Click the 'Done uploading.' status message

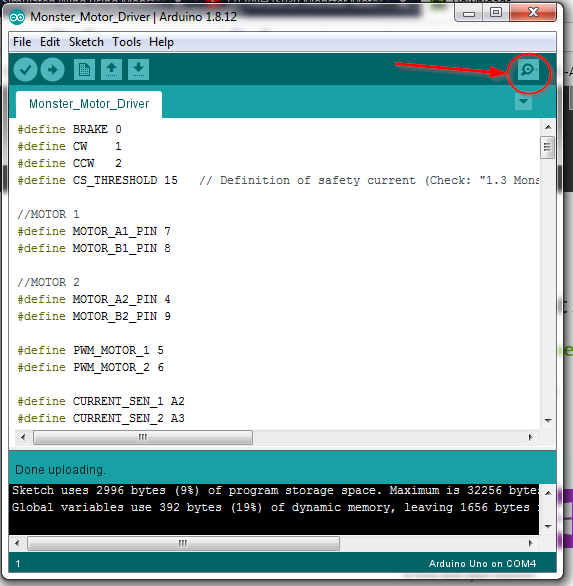(60, 470)
